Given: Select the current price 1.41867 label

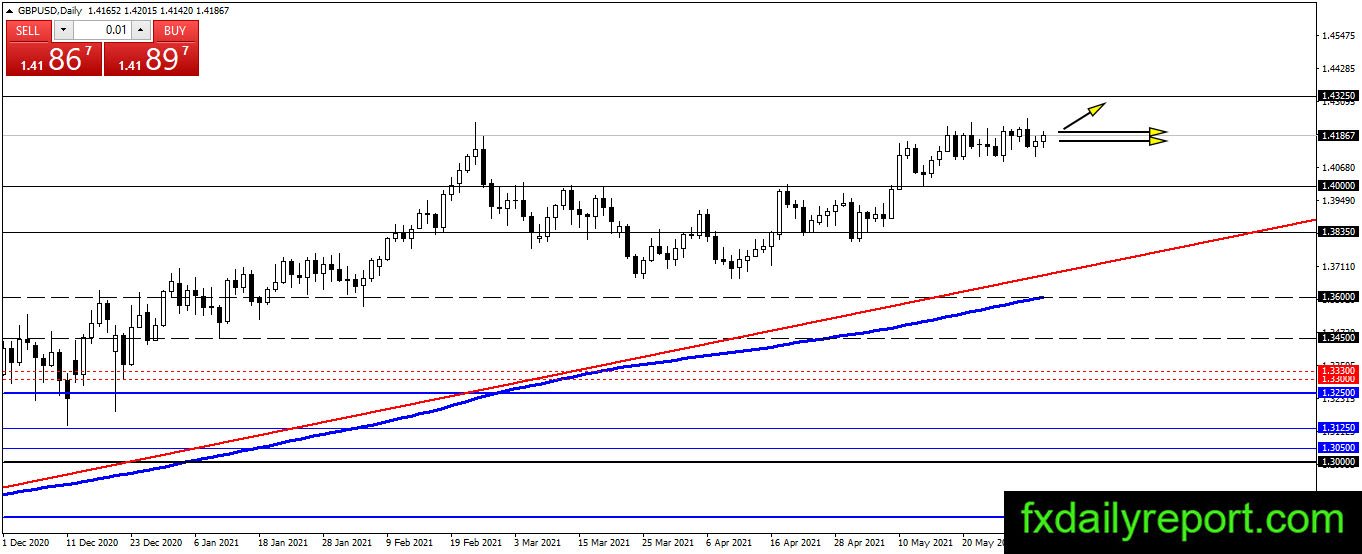Looking at the screenshot, I should click(x=1338, y=135).
